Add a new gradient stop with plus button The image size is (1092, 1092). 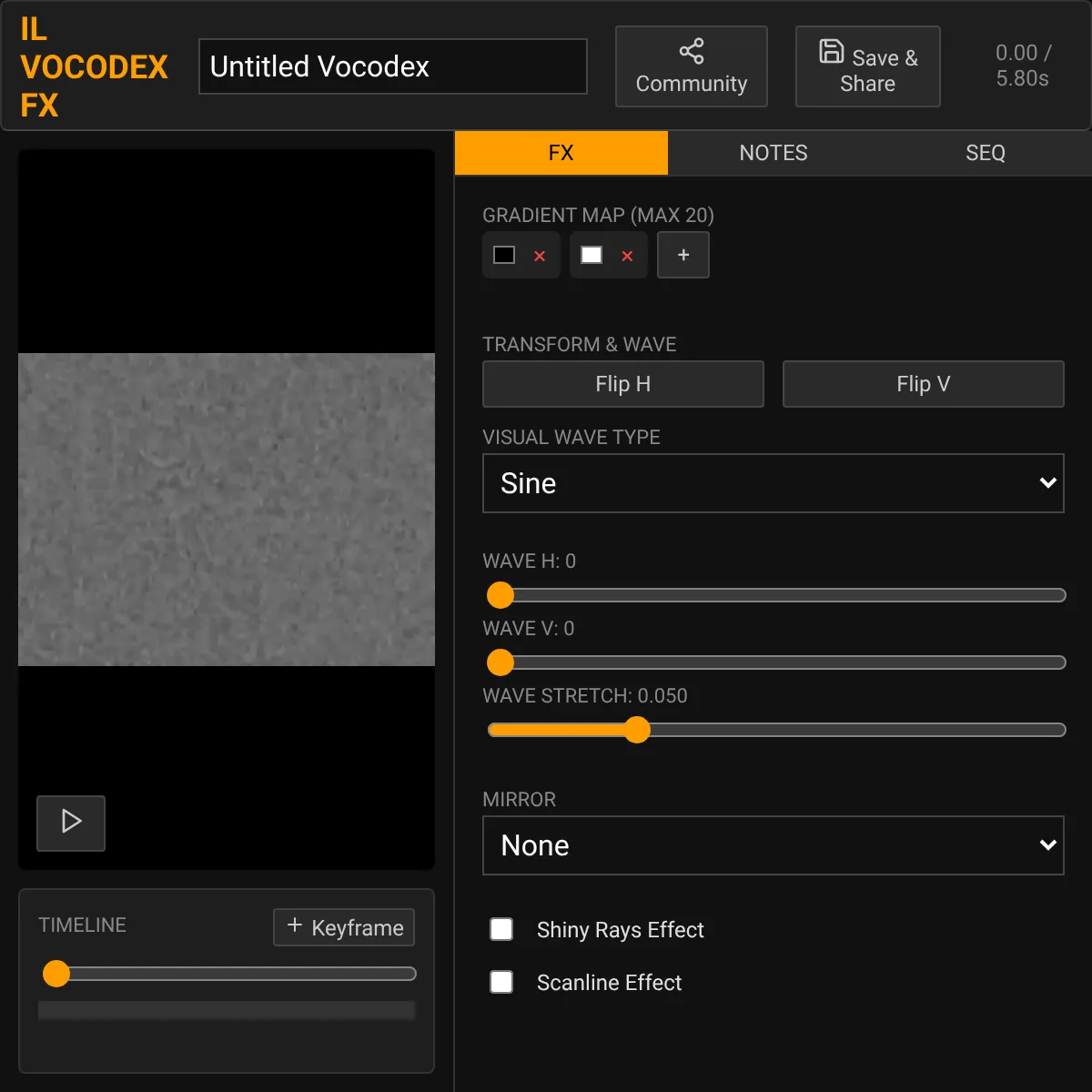683,255
